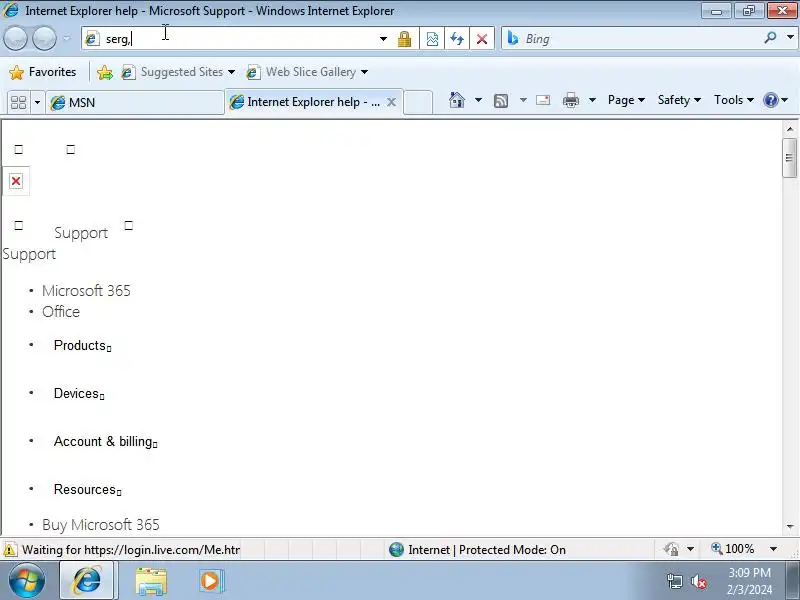Click the Stop loading button
The width and height of the screenshot is (800, 600).
[482, 39]
